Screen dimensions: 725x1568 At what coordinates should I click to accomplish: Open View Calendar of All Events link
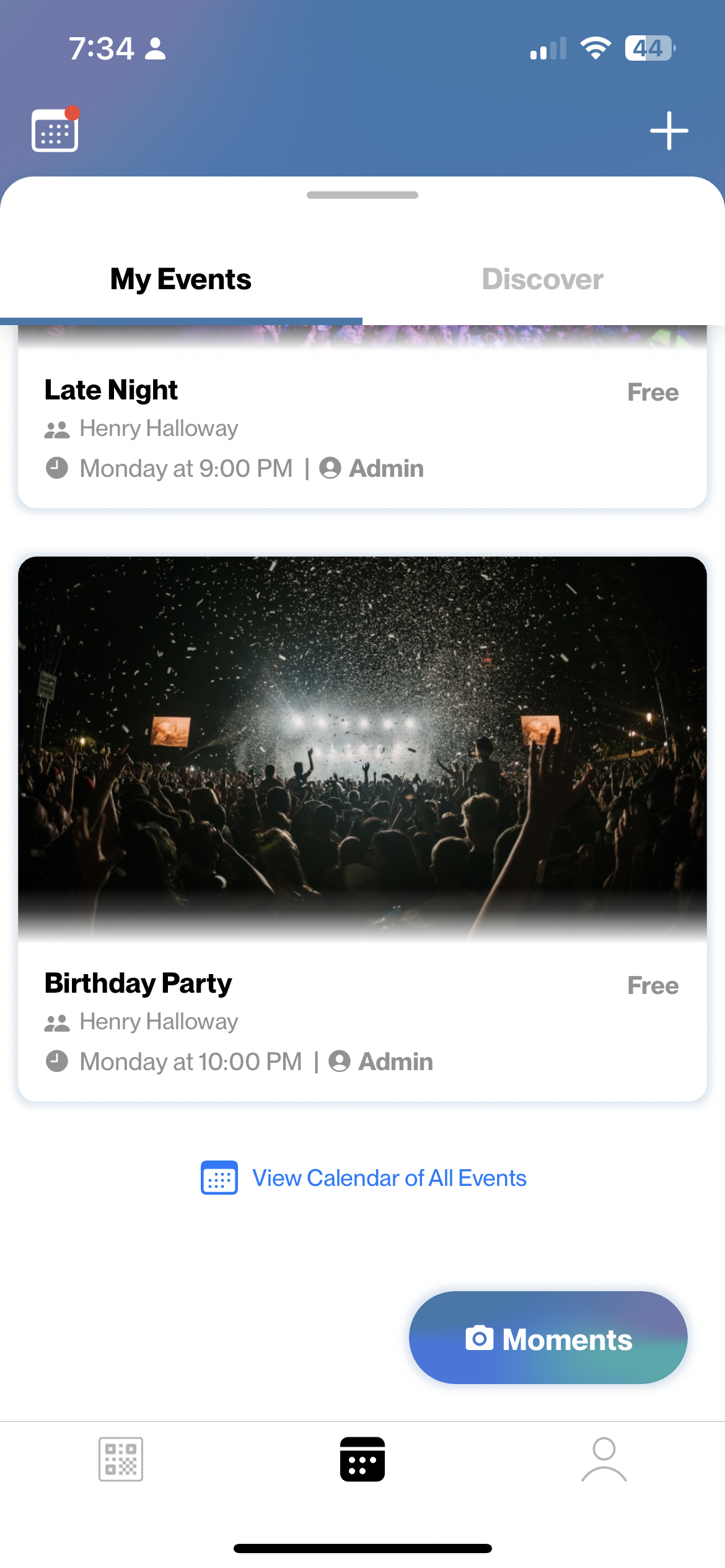(x=389, y=1178)
